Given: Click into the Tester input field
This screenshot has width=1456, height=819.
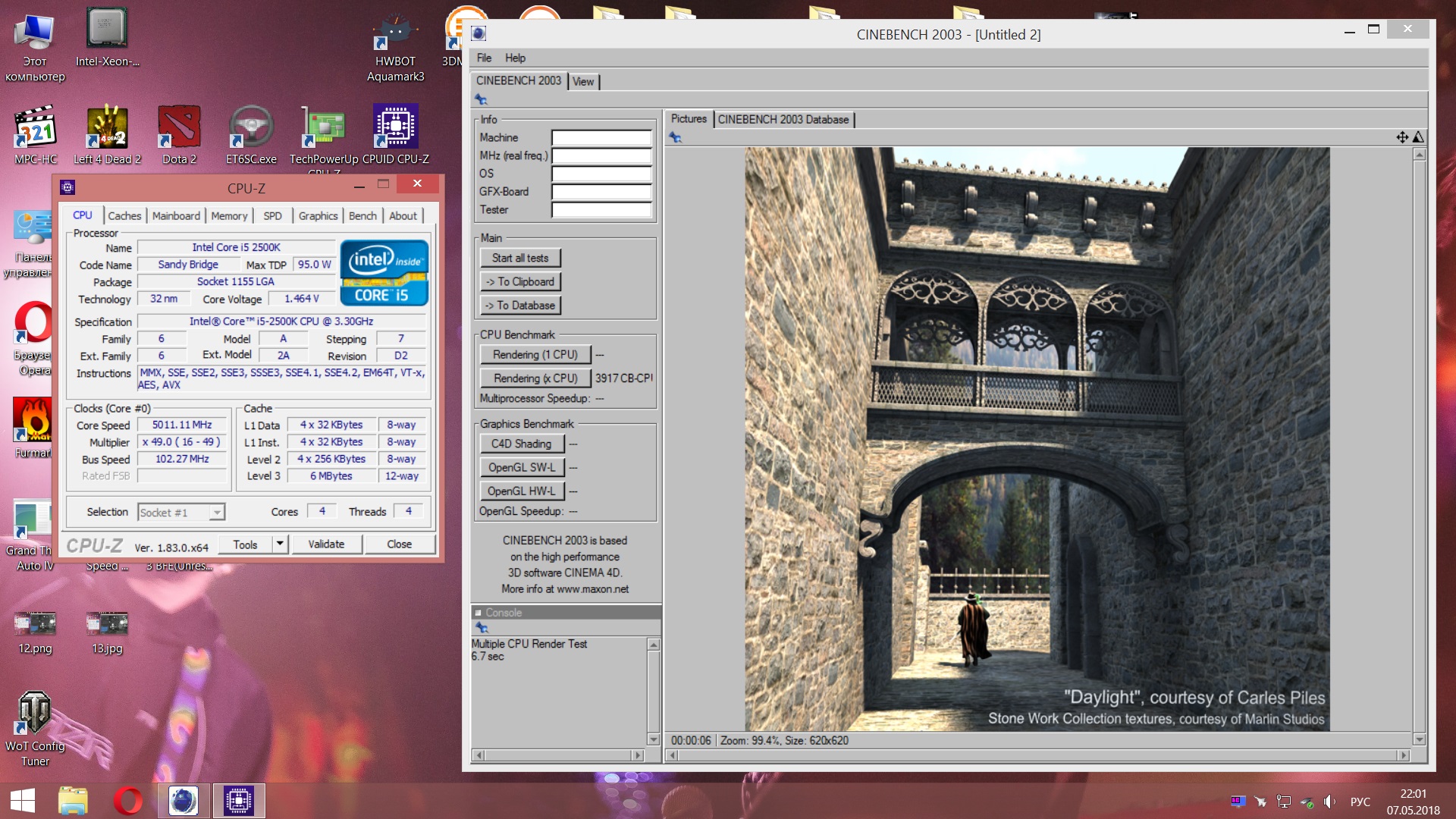Looking at the screenshot, I should point(601,210).
